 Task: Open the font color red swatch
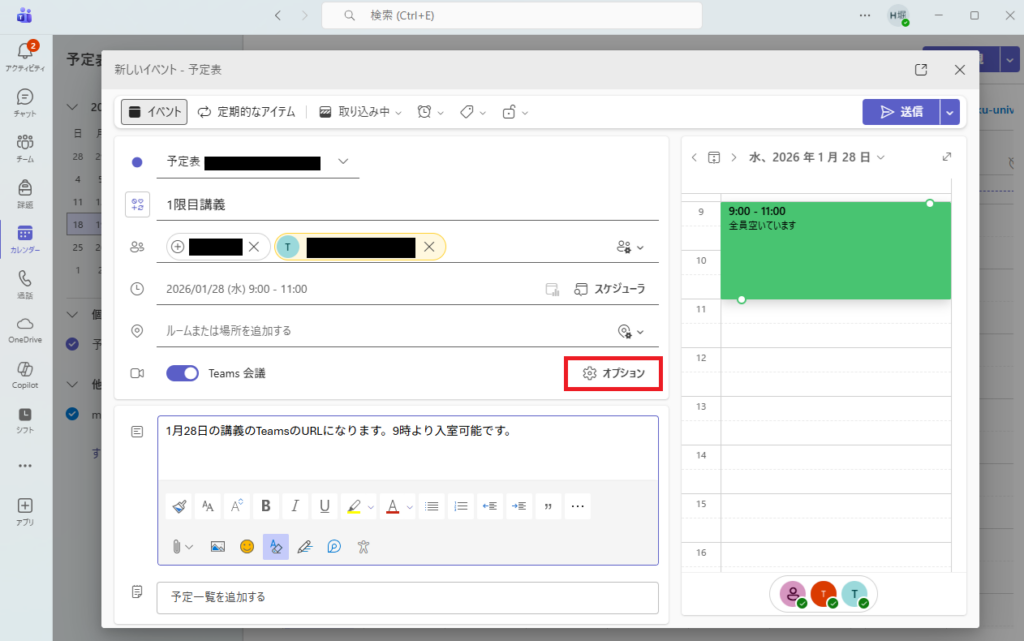[393, 506]
